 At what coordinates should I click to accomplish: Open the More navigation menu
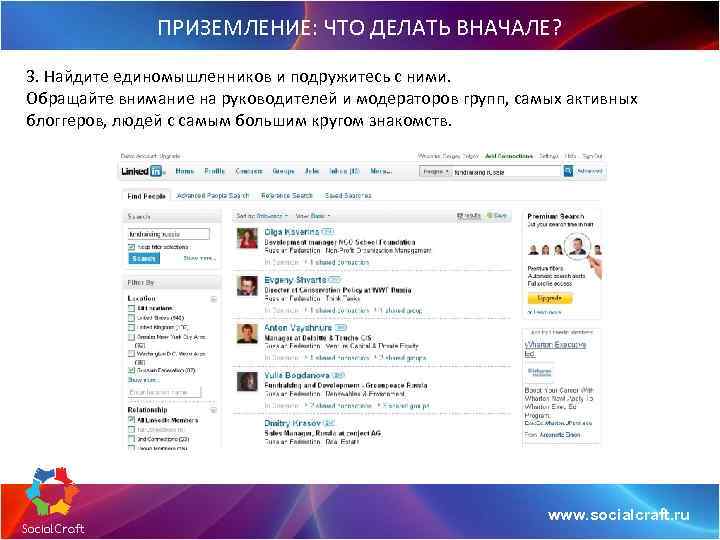pos(381,171)
